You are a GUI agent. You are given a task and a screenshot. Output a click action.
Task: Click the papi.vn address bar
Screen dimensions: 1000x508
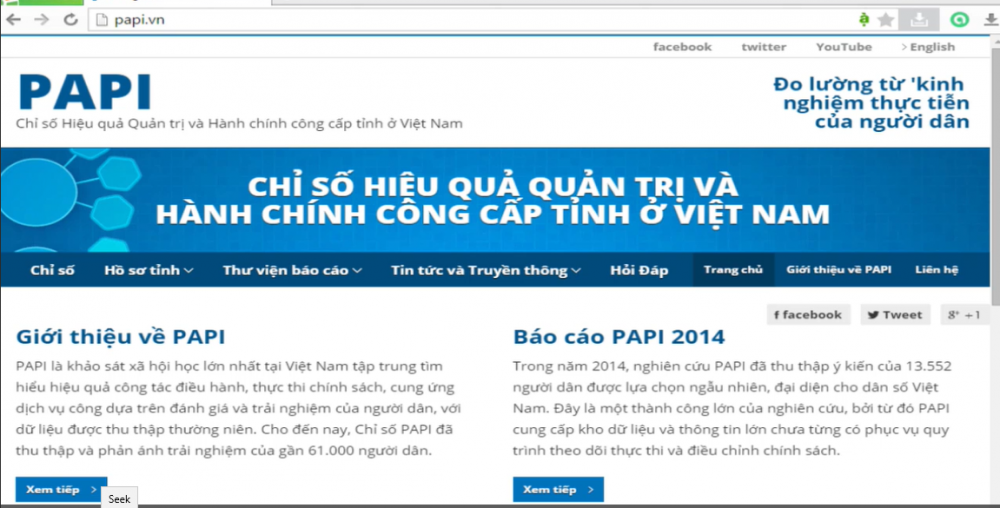472,20
